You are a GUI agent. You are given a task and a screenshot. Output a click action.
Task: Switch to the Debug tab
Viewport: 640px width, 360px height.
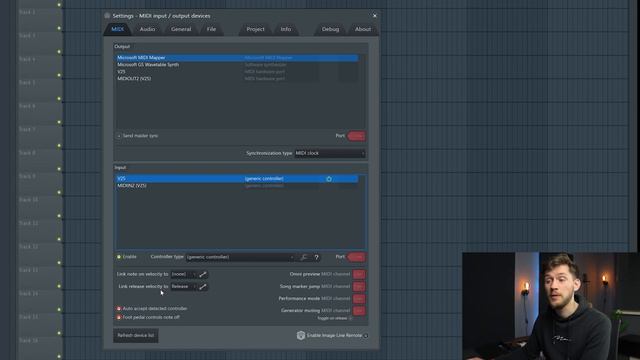coord(330,29)
